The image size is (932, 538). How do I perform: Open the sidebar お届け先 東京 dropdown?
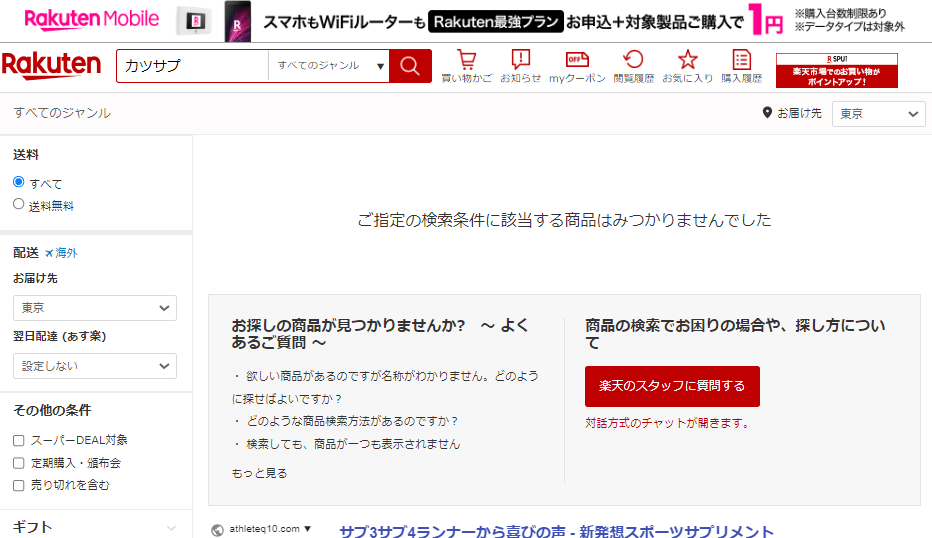coord(95,308)
